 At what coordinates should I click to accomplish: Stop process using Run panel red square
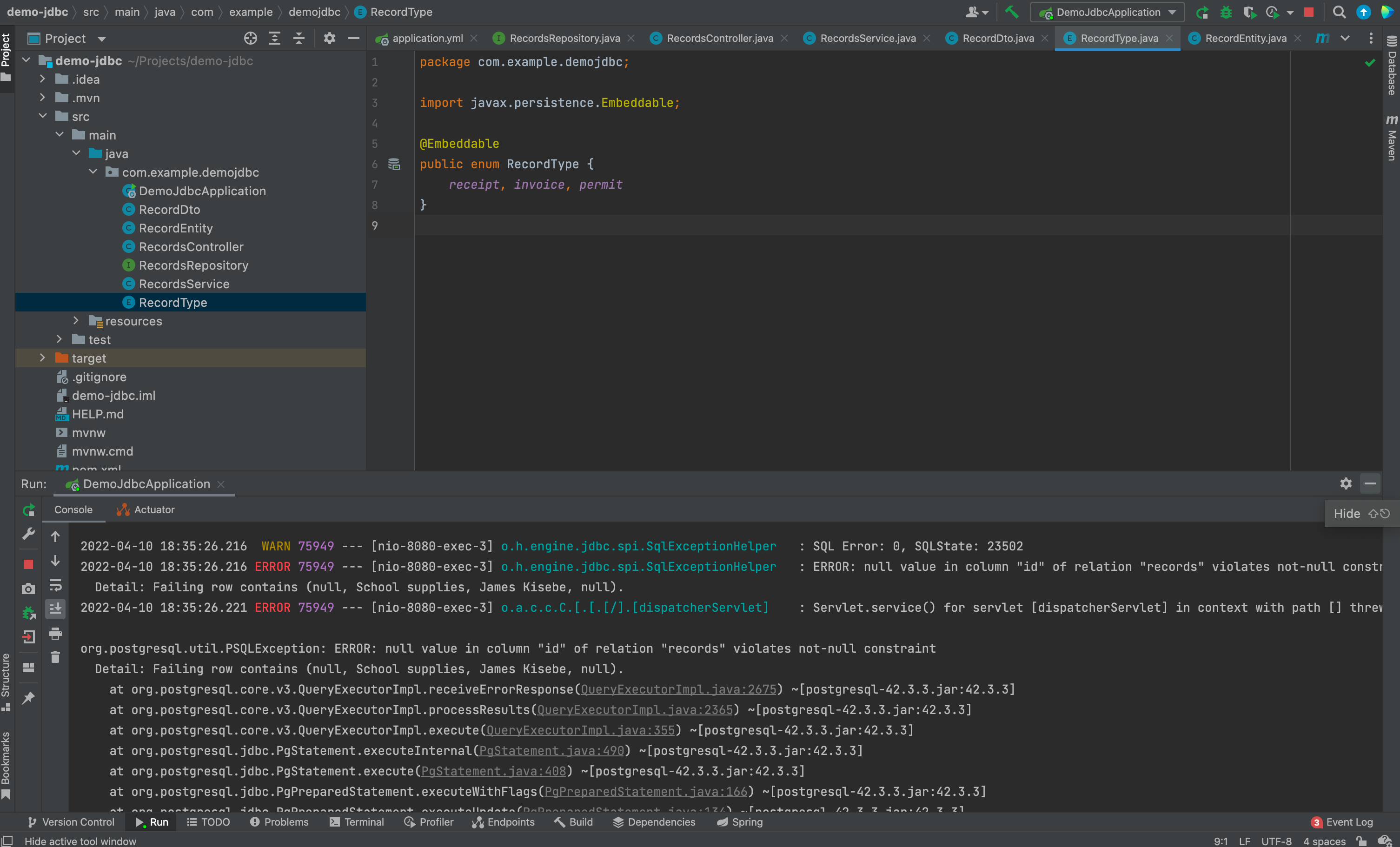tap(28, 564)
